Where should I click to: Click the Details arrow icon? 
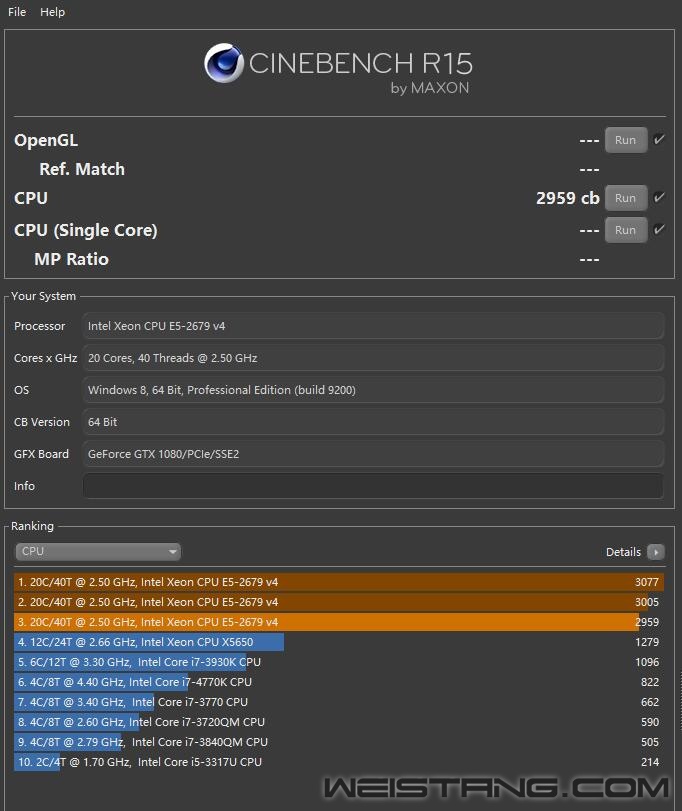pyautogui.click(x=655, y=552)
